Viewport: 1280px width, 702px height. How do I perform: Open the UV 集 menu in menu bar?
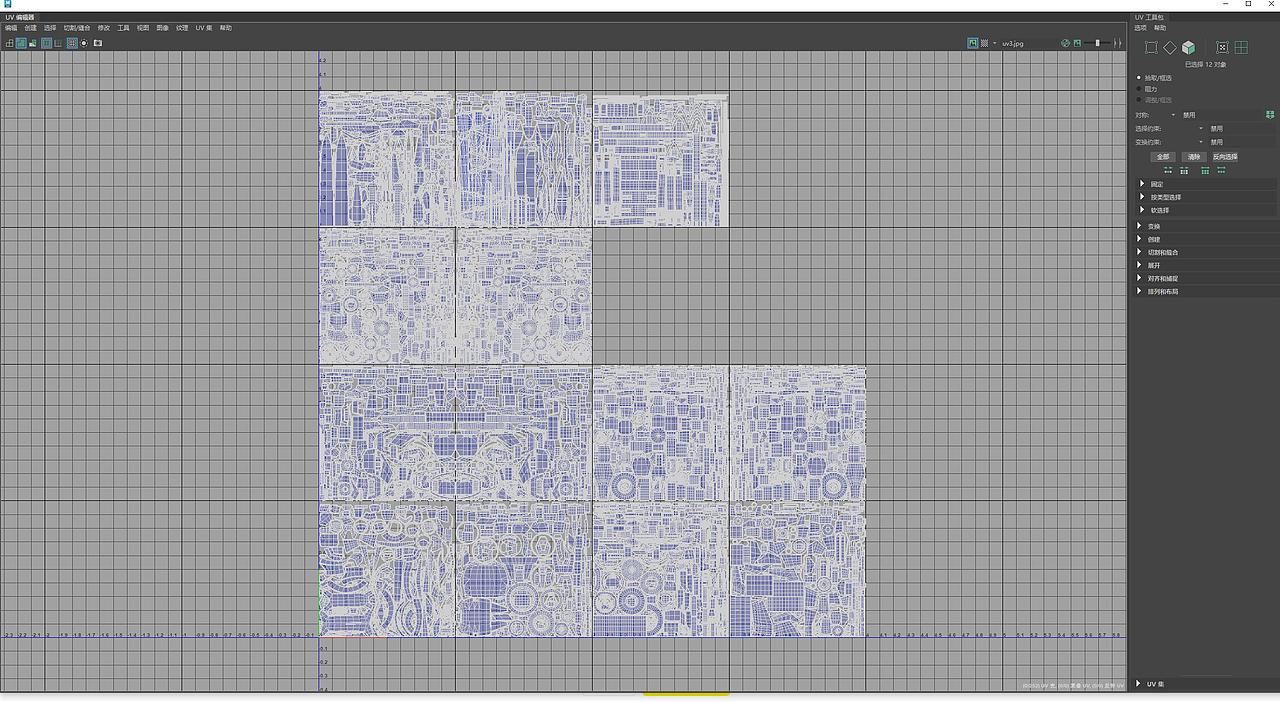coord(204,28)
